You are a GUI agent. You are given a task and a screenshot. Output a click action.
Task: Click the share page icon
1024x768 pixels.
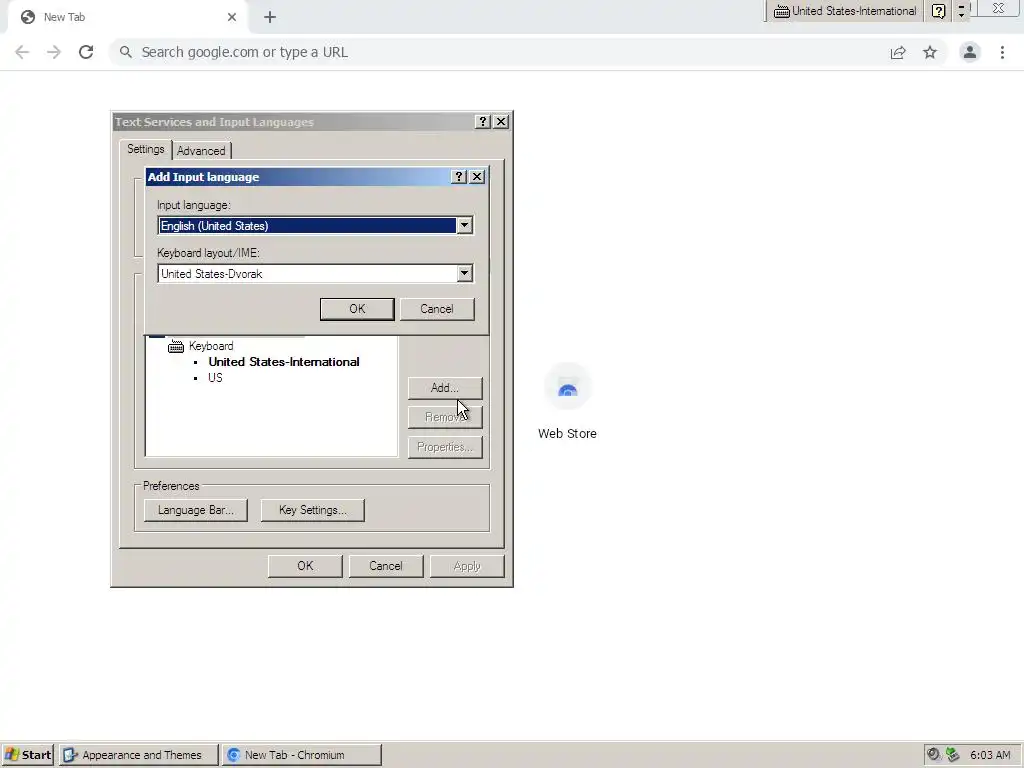pos(898,52)
